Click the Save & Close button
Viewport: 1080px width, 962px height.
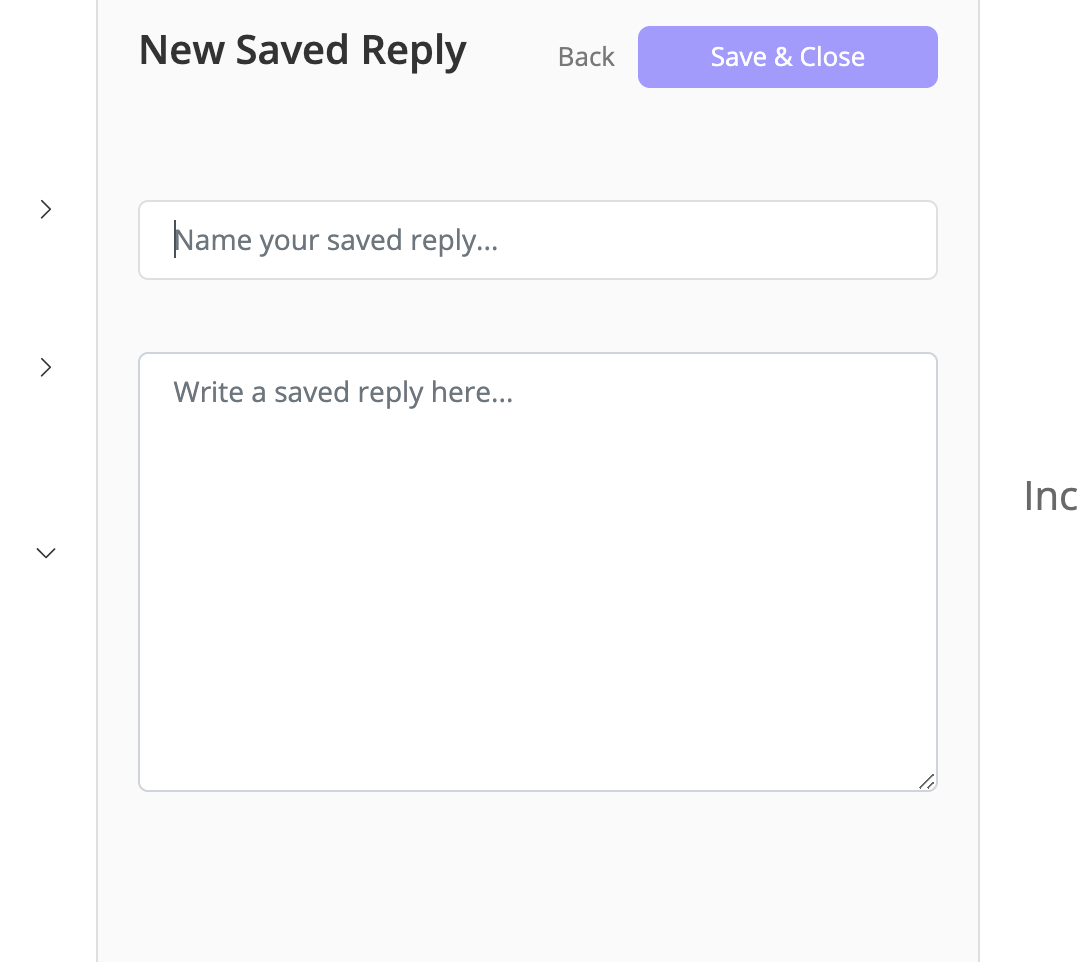click(x=787, y=57)
